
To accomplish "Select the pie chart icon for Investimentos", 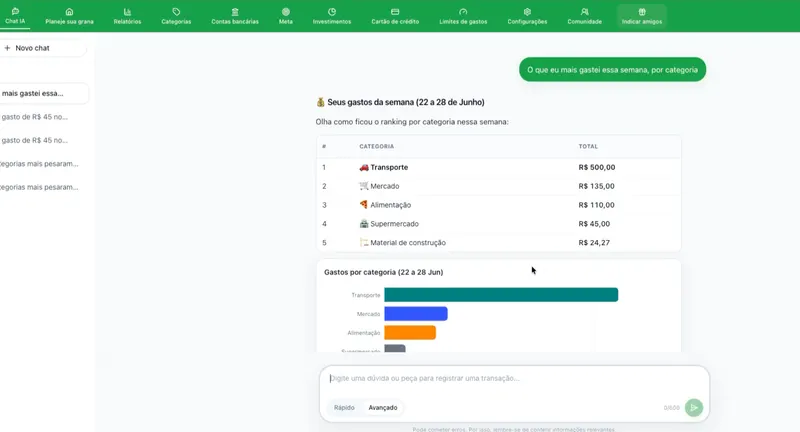I will click(332, 12).
